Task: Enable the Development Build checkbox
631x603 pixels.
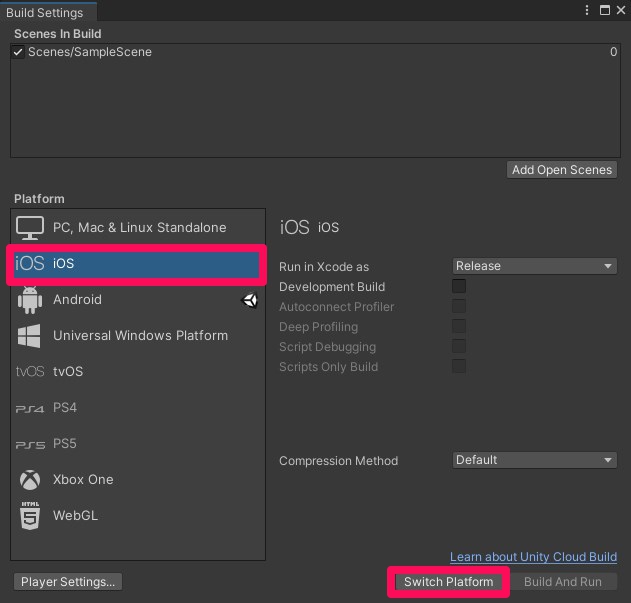Action: pos(459,286)
